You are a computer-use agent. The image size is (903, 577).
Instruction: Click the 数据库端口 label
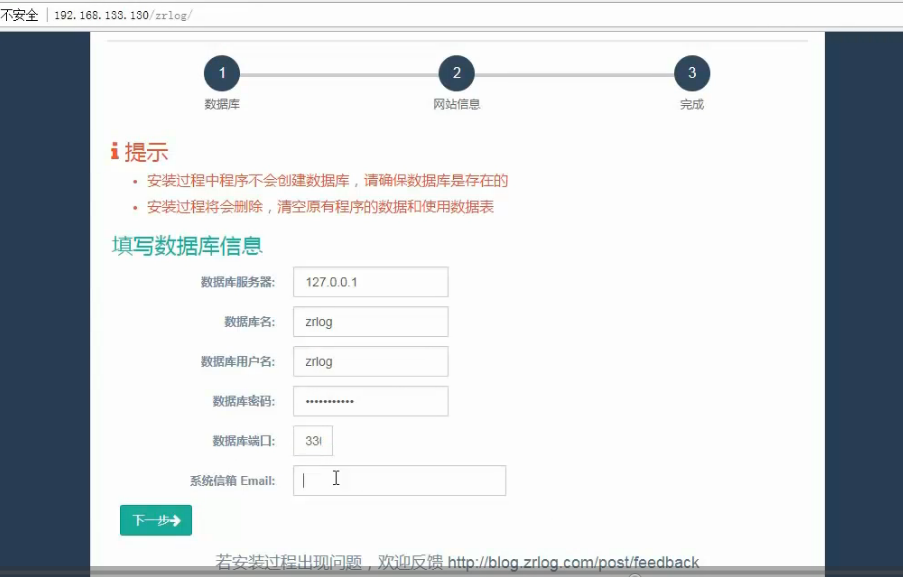click(244, 441)
